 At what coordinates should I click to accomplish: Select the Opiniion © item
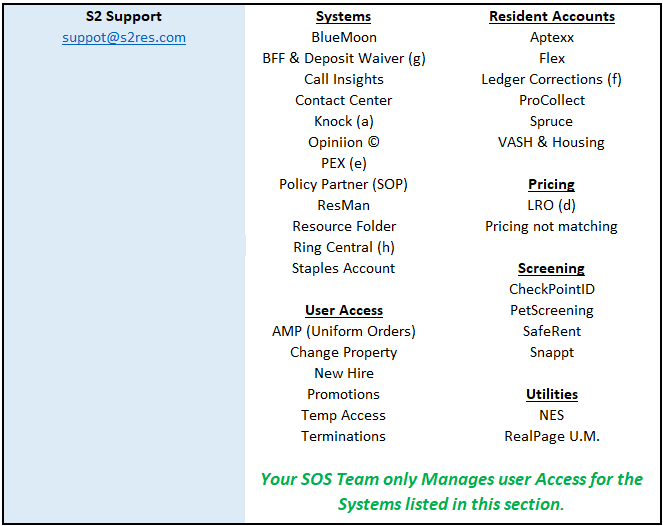point(344,142)
